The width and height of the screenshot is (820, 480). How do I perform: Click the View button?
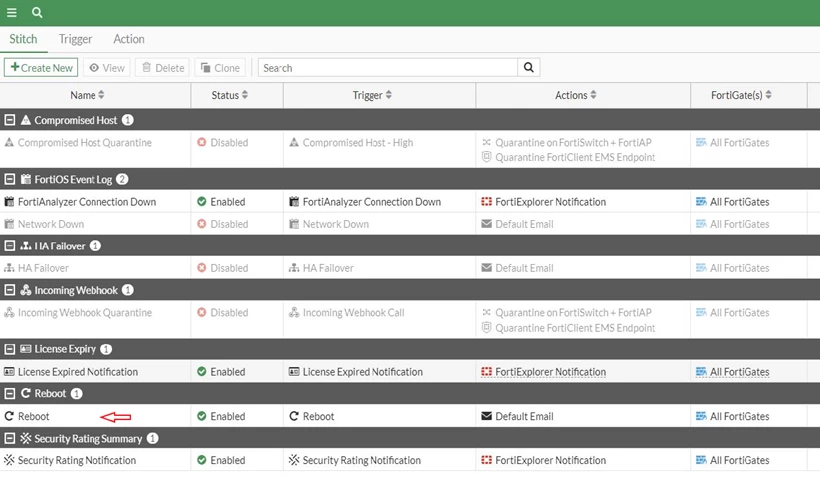[x=107, y=67]
